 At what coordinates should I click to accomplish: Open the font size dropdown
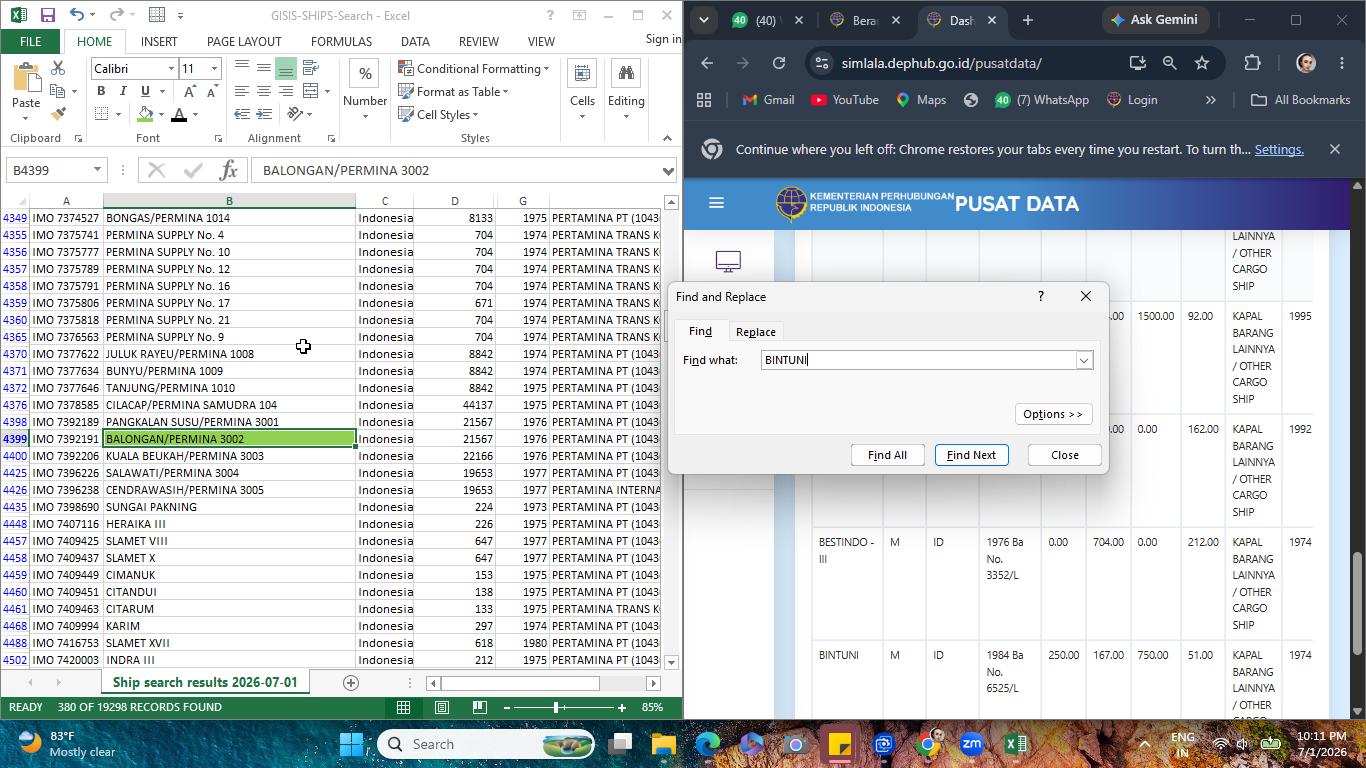(214, 68)
